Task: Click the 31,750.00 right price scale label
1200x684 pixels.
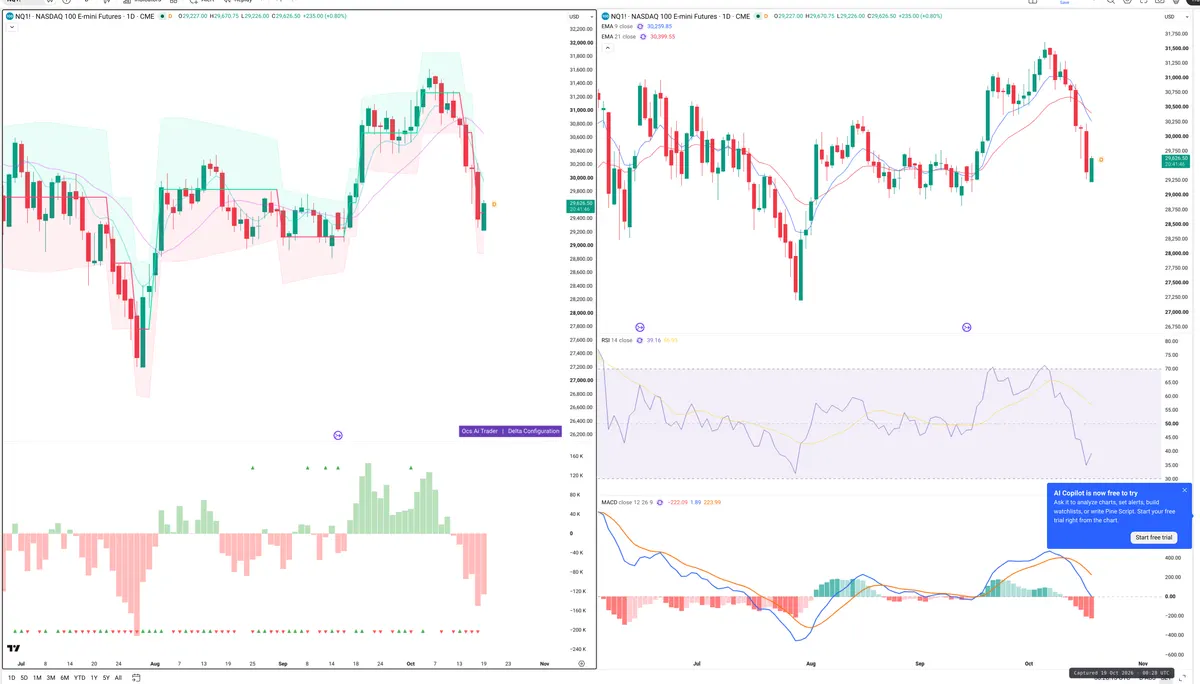Action: point(1176,34)
